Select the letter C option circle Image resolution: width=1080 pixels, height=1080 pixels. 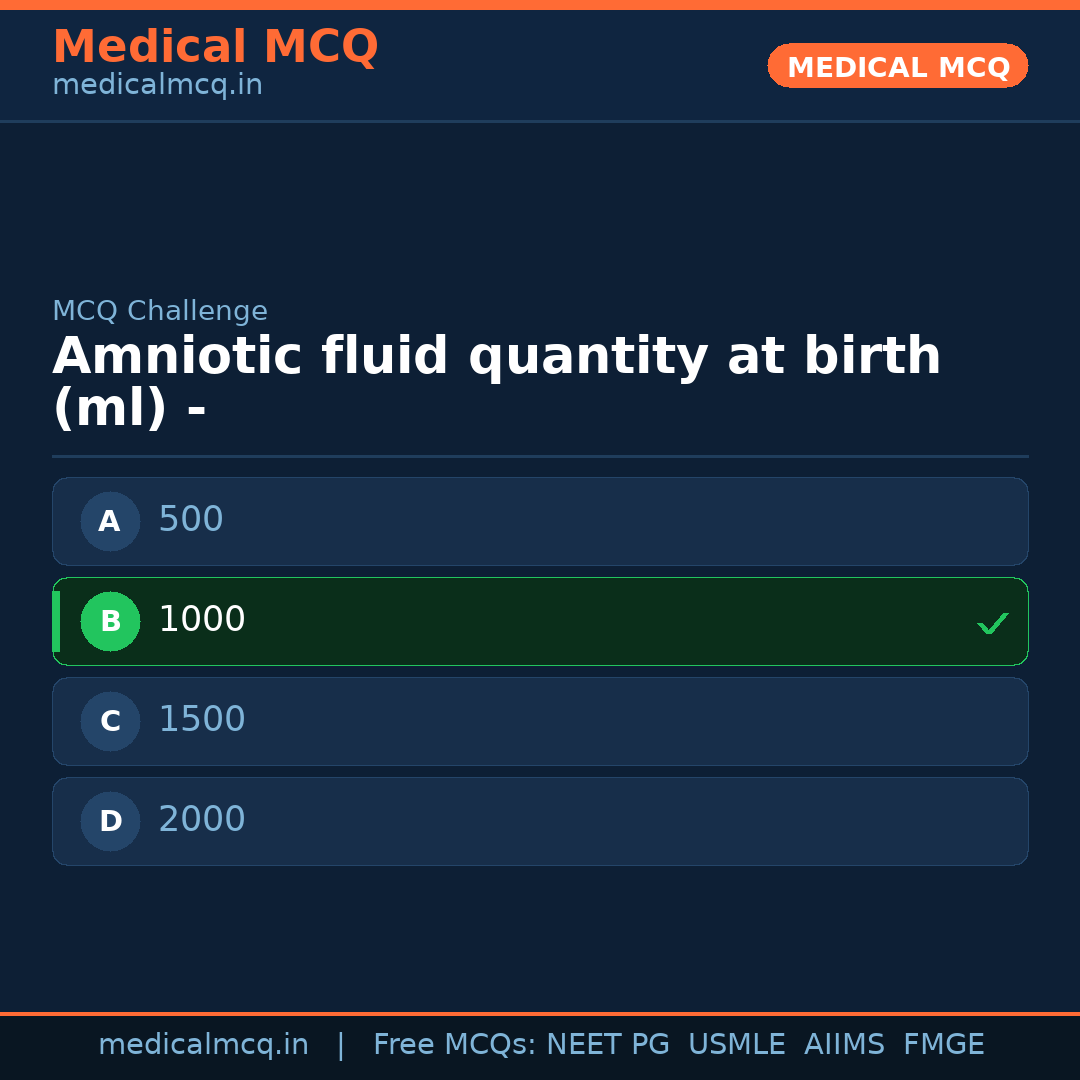tap(110, 721)
